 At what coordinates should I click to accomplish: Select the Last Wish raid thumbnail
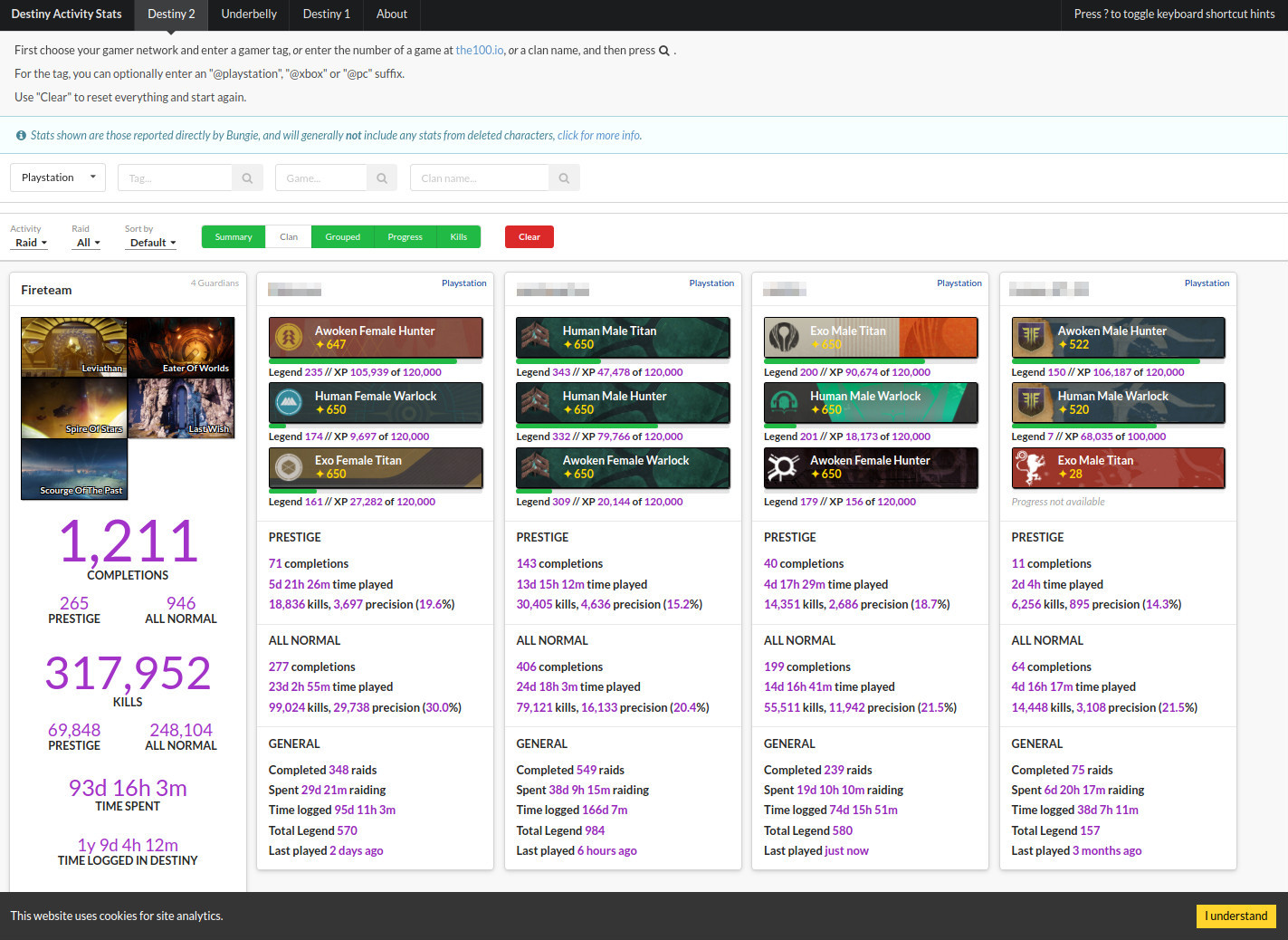[181, 408]
